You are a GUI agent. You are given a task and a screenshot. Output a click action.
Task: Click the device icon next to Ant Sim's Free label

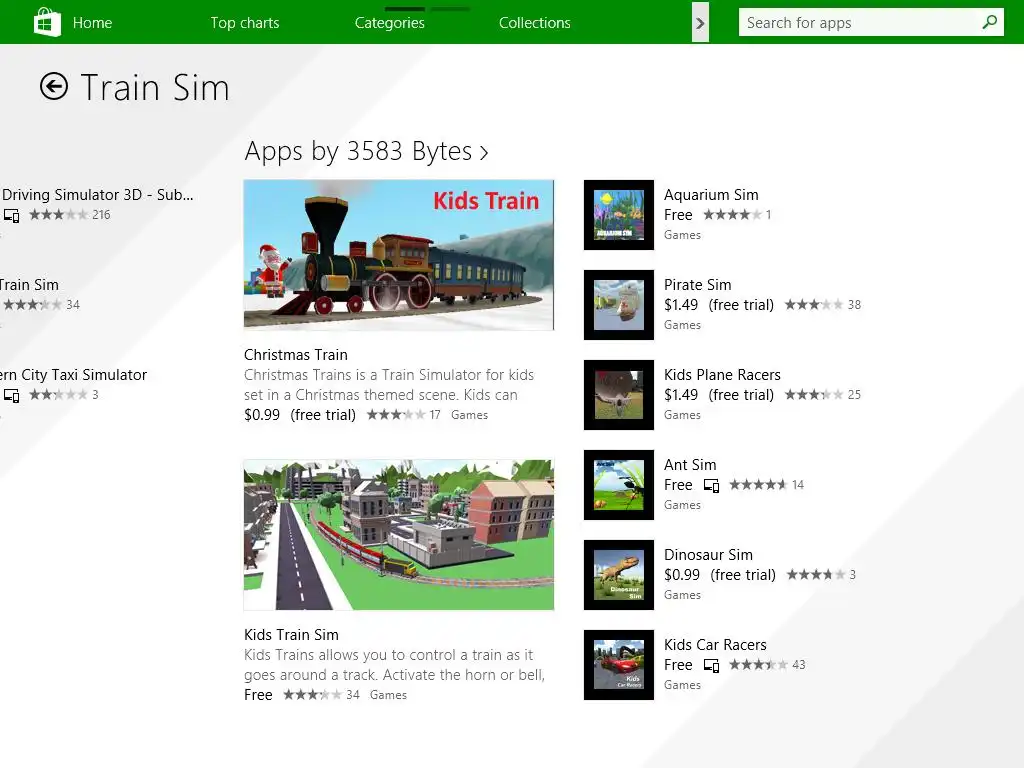pos(711,485)
